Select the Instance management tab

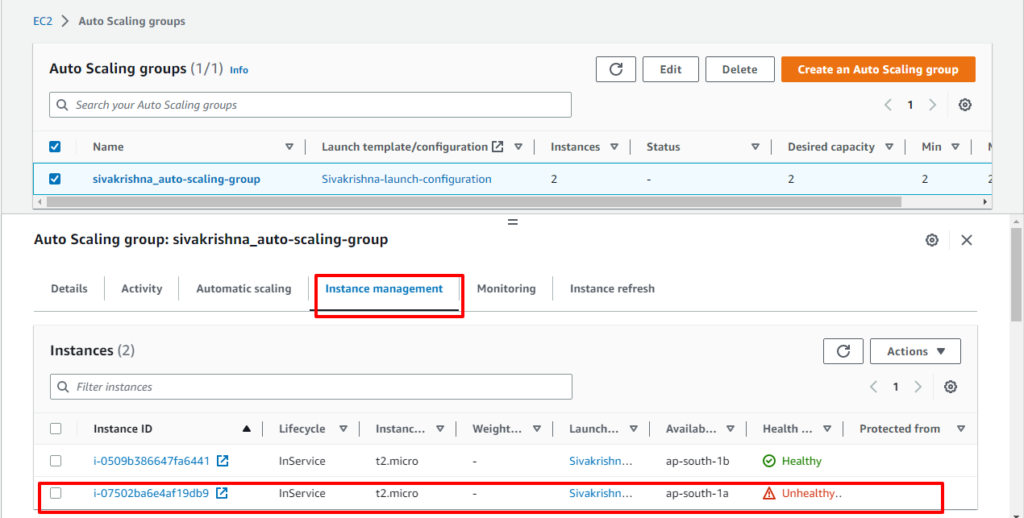point(384,289)
